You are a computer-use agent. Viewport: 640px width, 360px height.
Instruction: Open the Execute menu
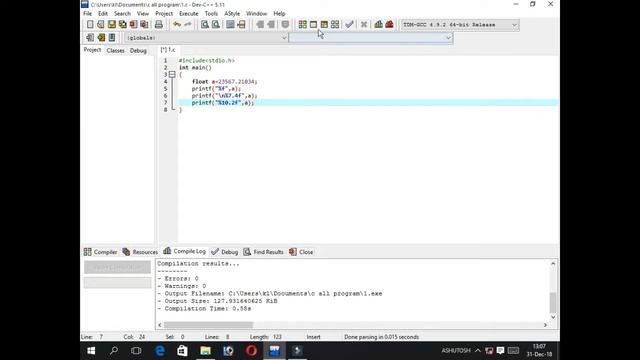click(x=189, y=13)
